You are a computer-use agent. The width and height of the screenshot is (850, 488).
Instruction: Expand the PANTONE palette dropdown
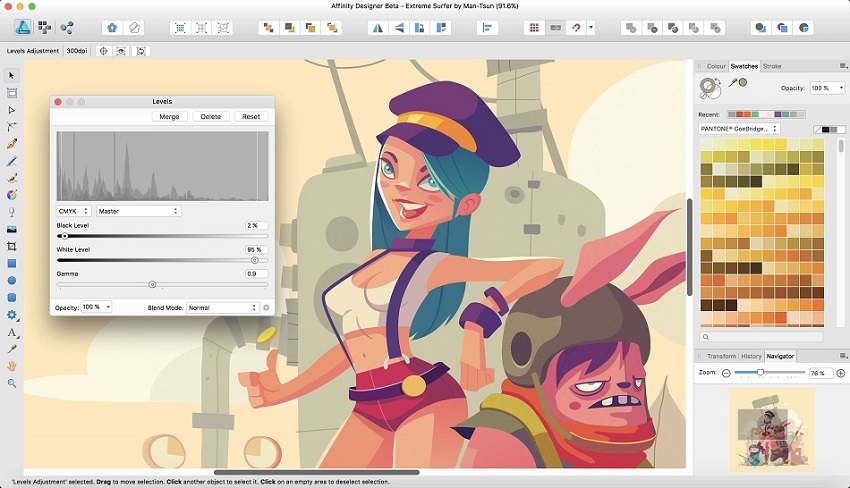pos(739,129)
